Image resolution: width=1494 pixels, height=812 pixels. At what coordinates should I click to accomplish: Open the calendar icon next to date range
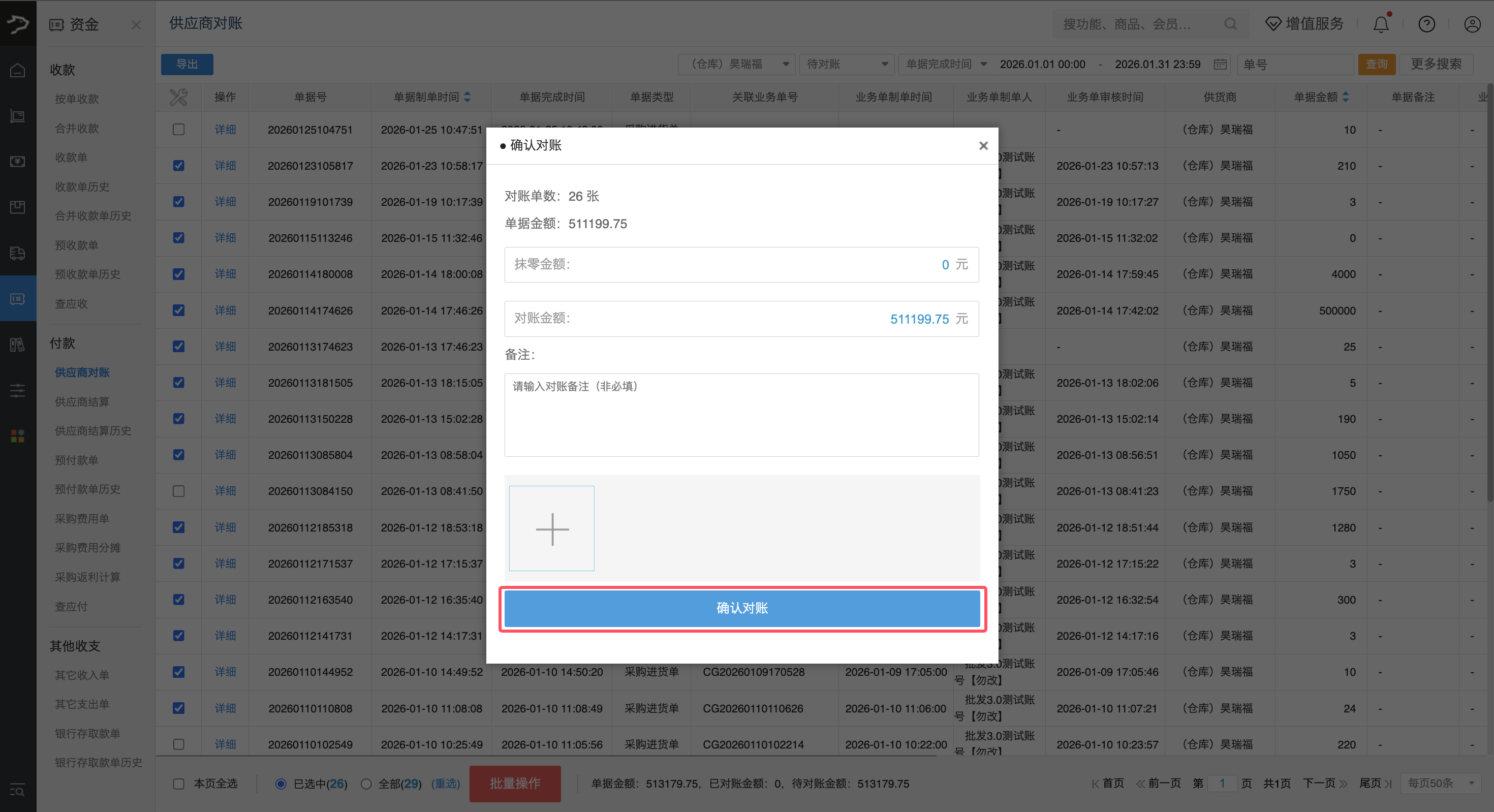[x=1220, y=65]
